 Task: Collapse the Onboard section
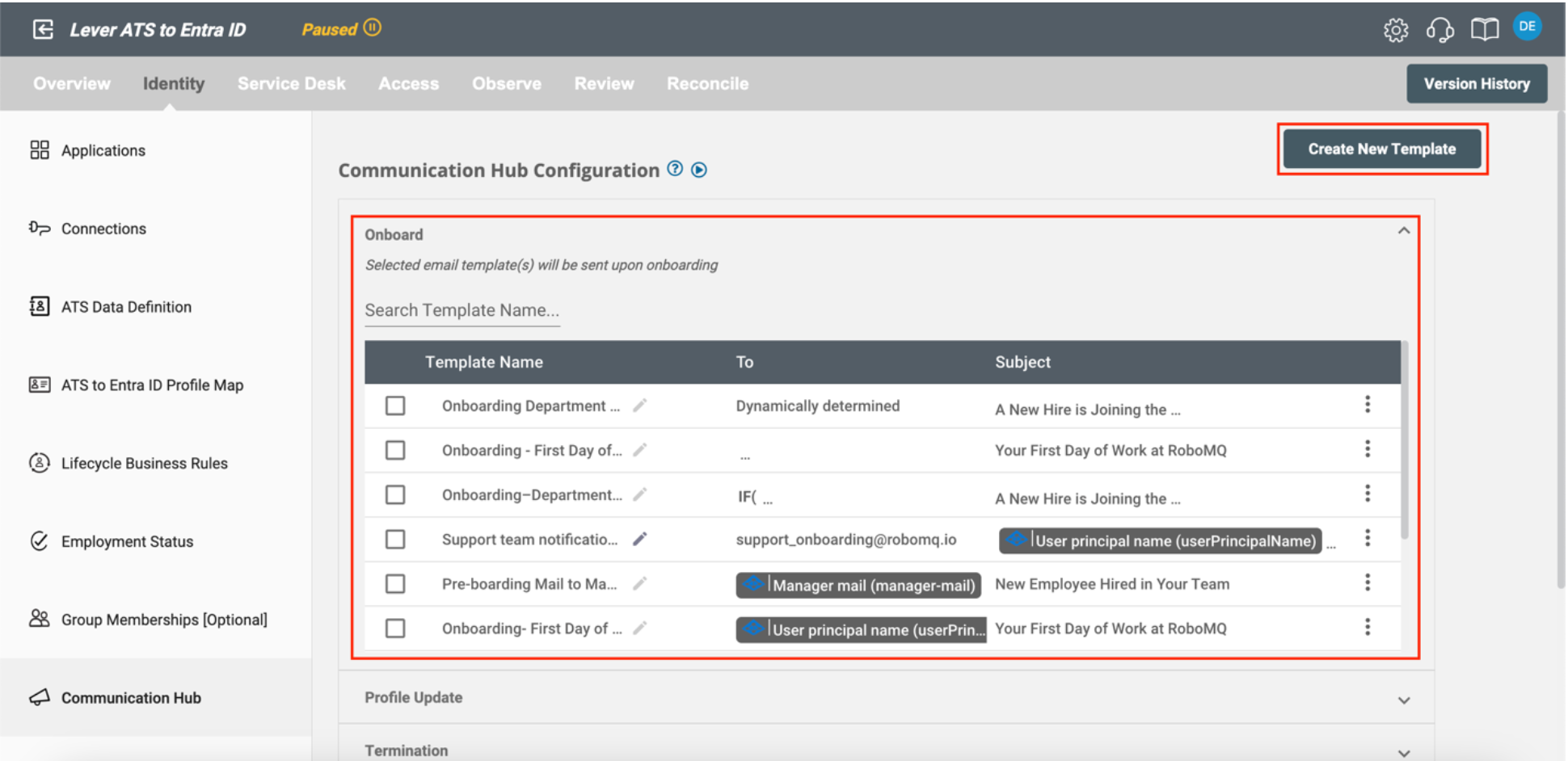coord(1403,231)
